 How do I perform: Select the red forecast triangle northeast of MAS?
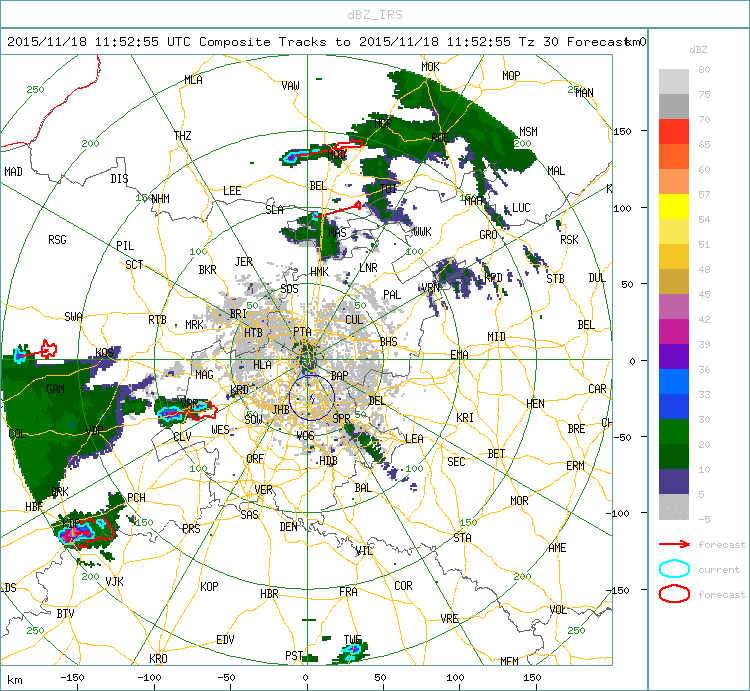[x=358, y=206]
